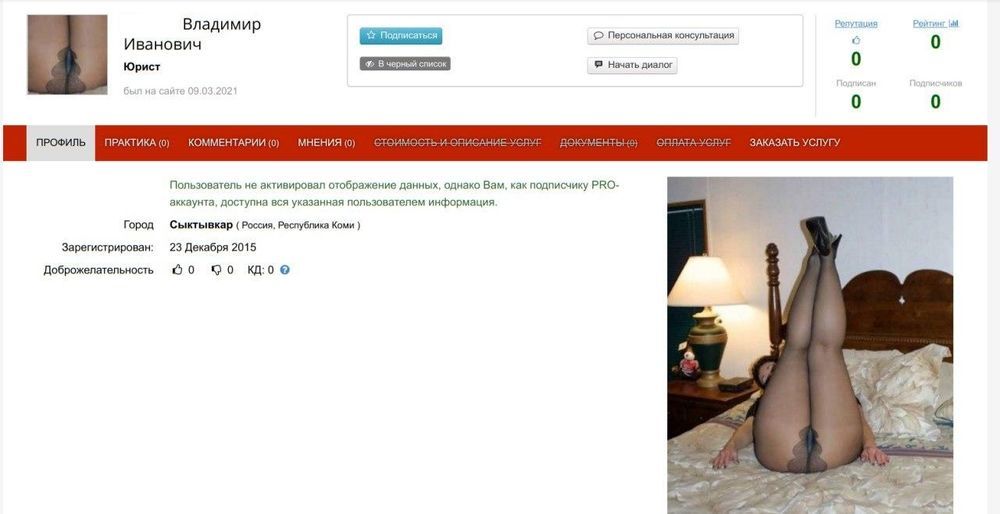Open the blue help icon next to КД
1000x514 pixels.
click(x=285, y=270)
